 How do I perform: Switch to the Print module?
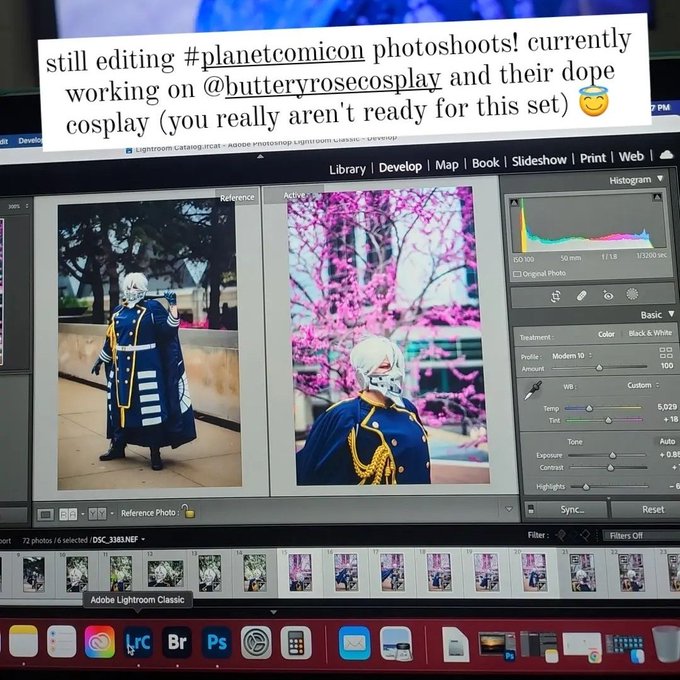pyautogui.click(x=592, y=158)
